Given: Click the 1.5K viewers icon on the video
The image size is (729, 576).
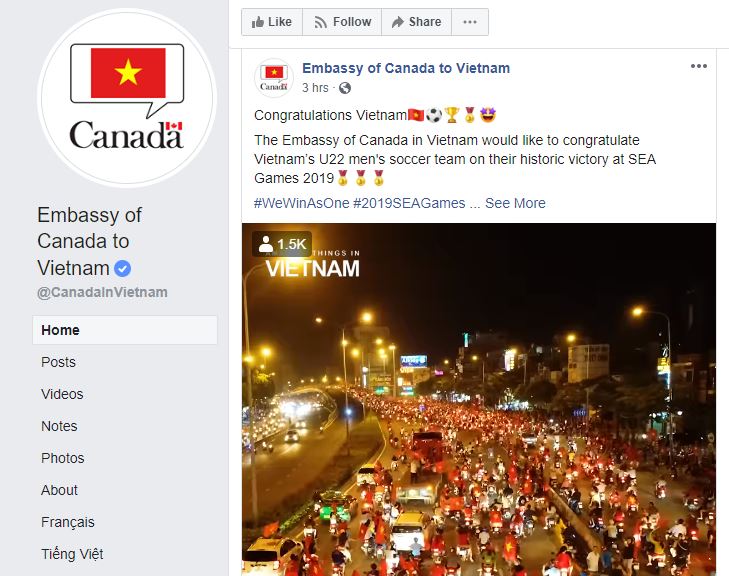Looking at the screenshot, I should tap(265, 244).
